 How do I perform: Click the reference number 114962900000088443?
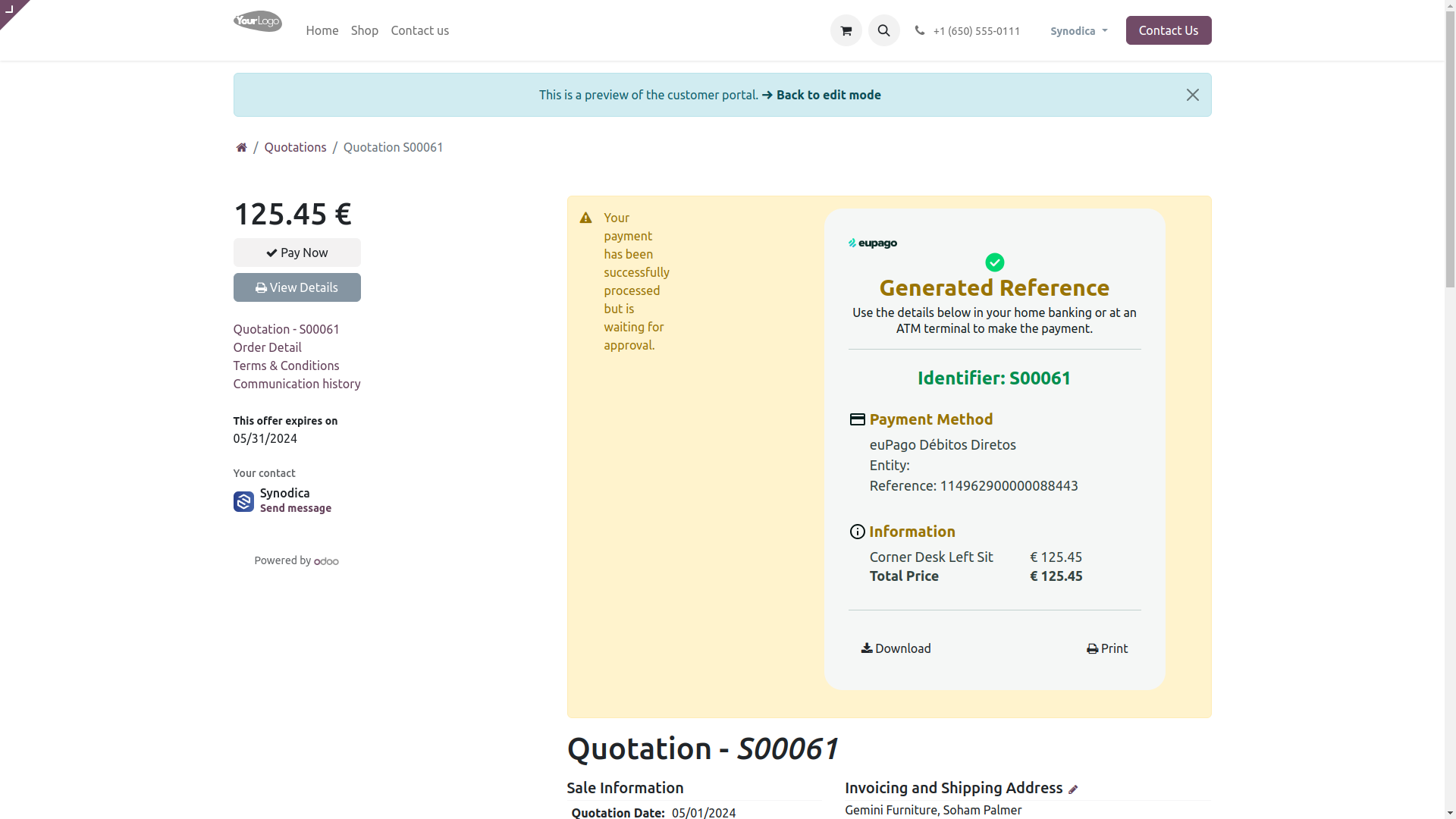point(1009,486)
